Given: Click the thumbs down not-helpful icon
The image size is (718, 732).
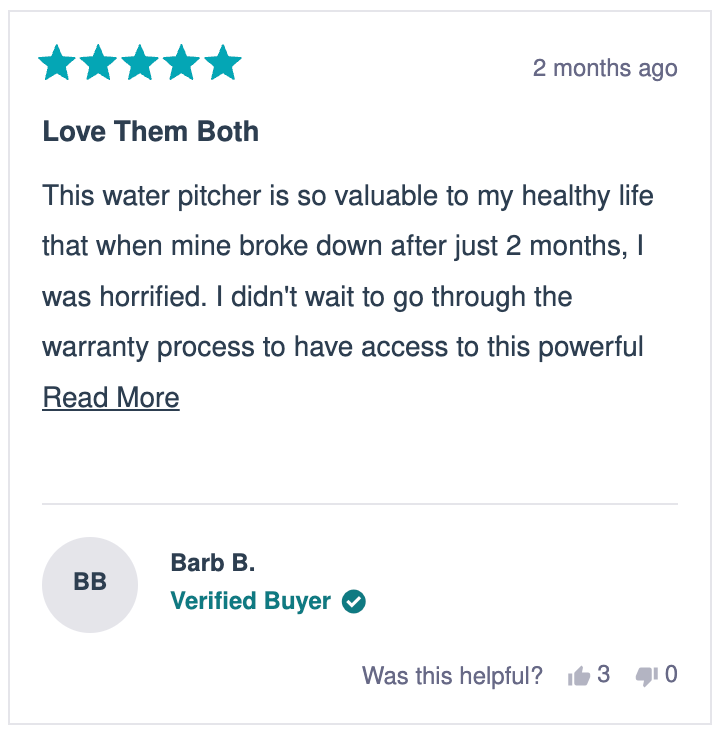Looking at the screenshot, I should click(x=647, y=676).
